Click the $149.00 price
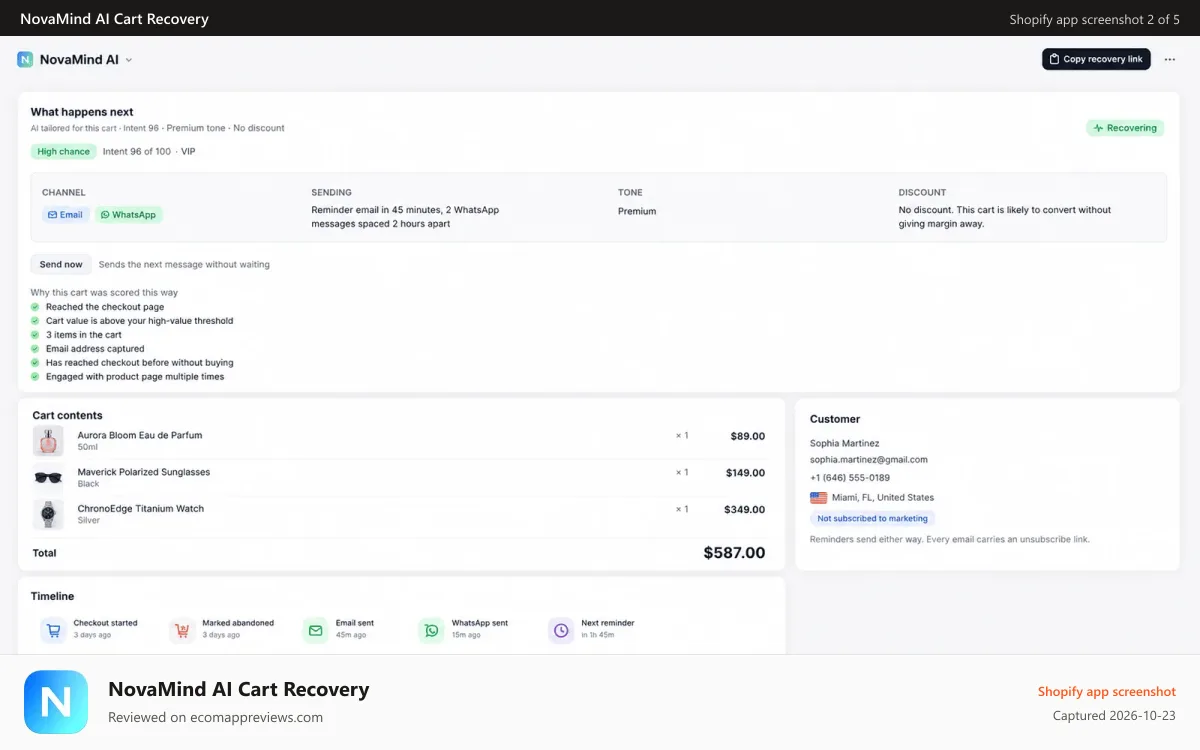Image resolution: width=1200 pixels, height=750 pixels. pyautogui.click(x=745, y=473)
